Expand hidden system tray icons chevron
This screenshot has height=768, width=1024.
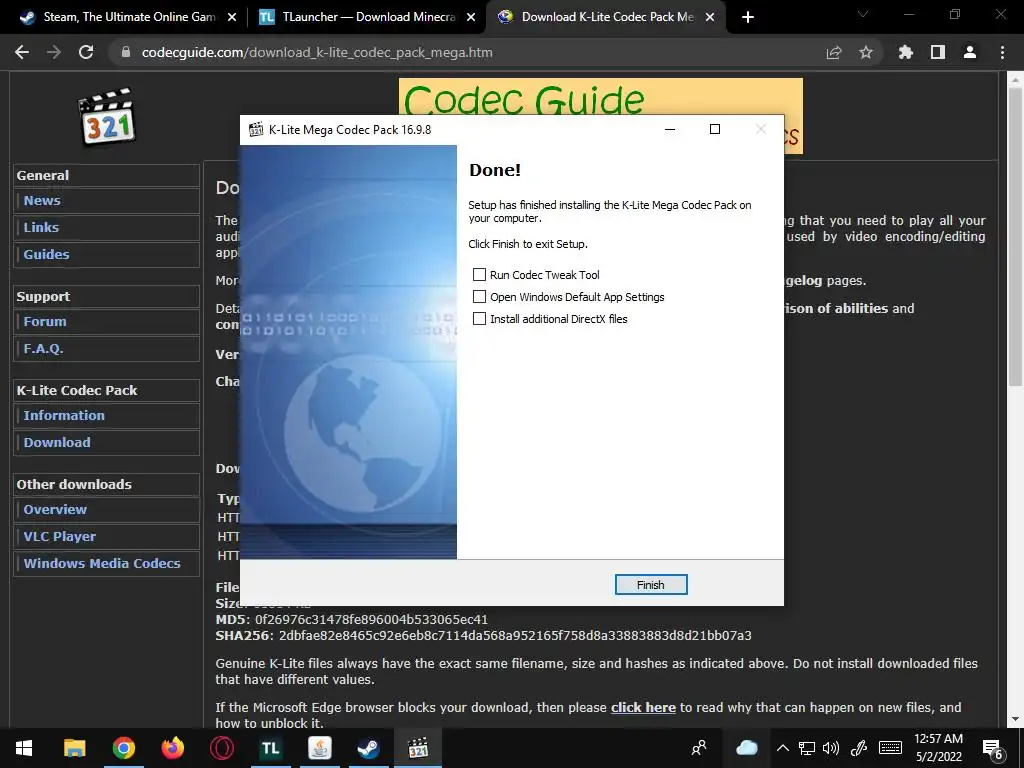(782, 748)
